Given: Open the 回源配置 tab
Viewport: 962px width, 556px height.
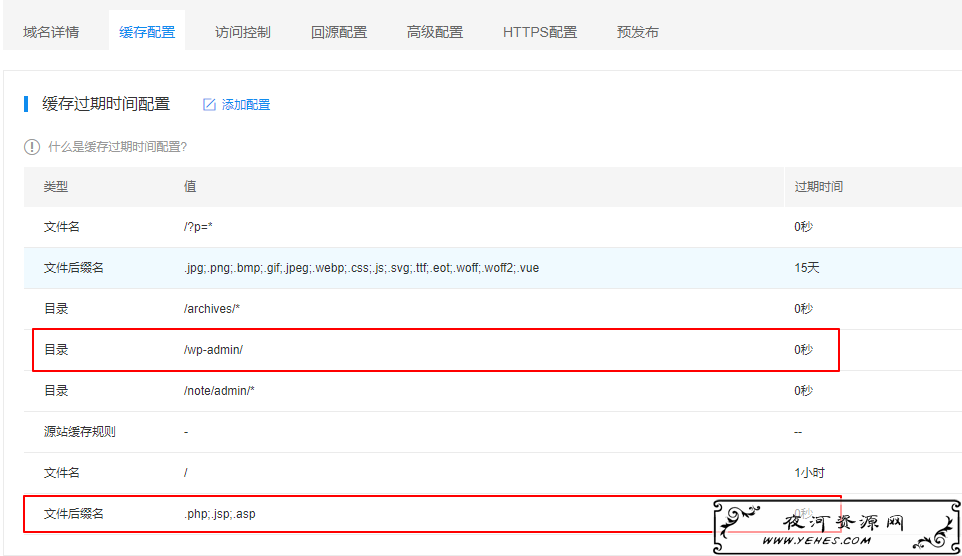Looking at the screenshot, I should tap(339, 32).
